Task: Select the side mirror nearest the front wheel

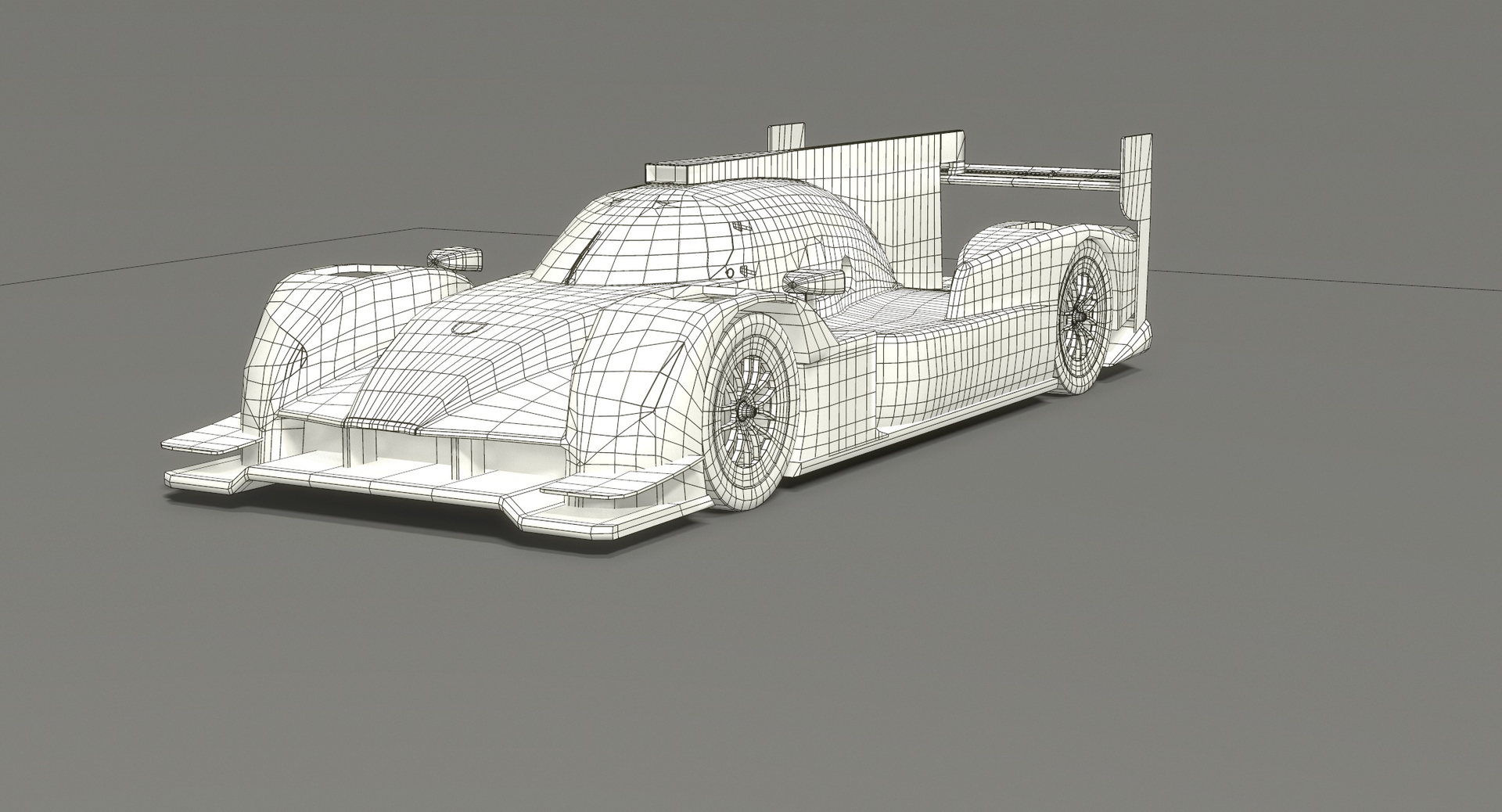Action: (x=815, y=282)
